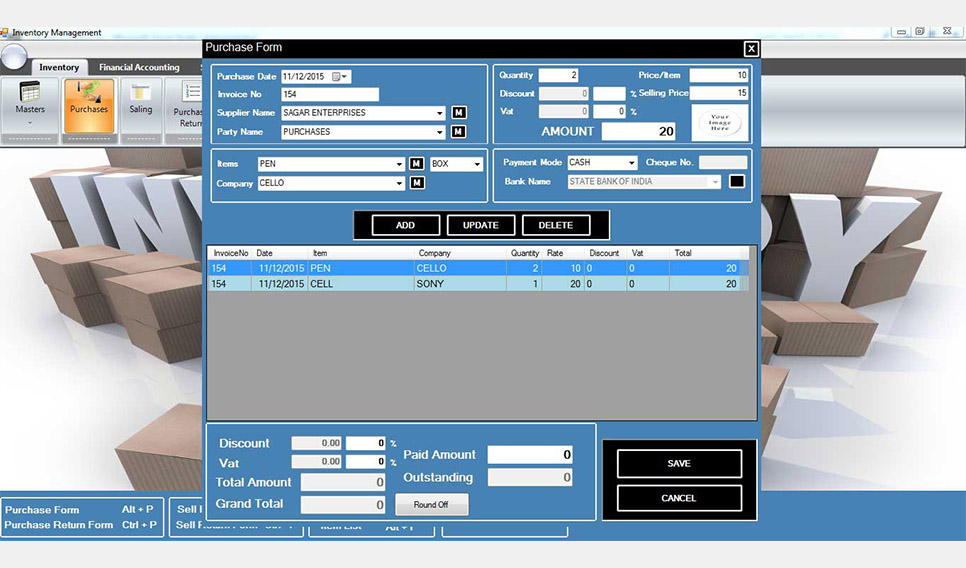Click the Round Off button
This screenshot has width=966, height=568.
tap(431, 505)
